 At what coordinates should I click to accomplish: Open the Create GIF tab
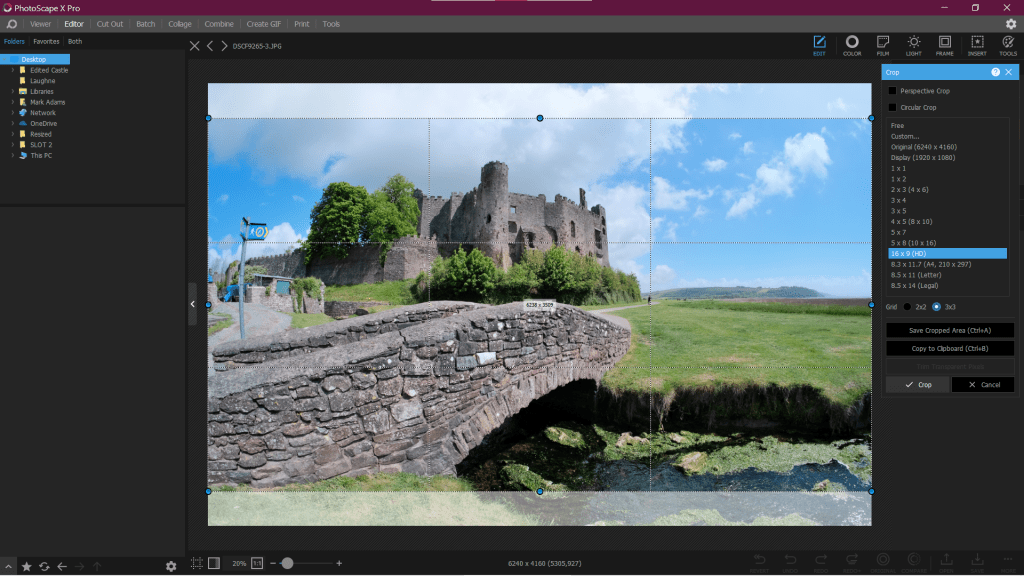pyautogui.click(x=264, y=24)
